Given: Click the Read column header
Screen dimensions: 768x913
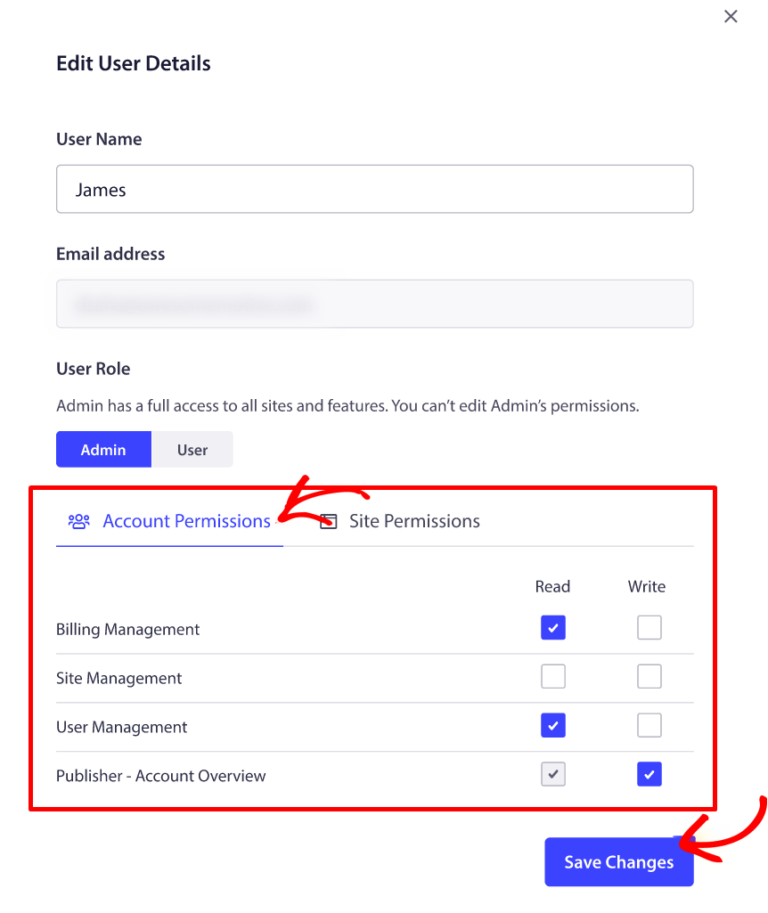Looking at the screenshot, I should pyautogui.click(x=552, y=586).
